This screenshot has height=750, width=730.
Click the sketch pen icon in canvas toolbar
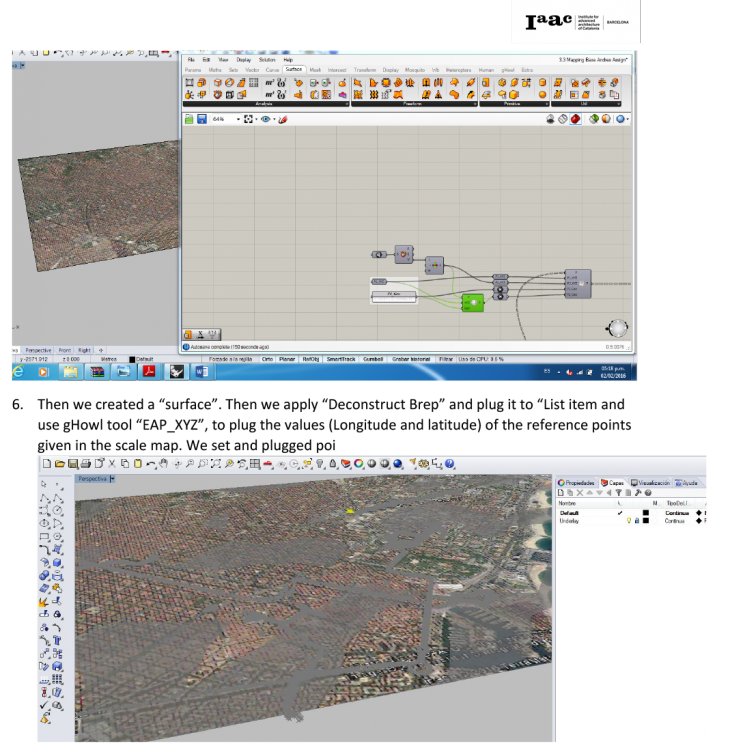[x=282, y=119]
